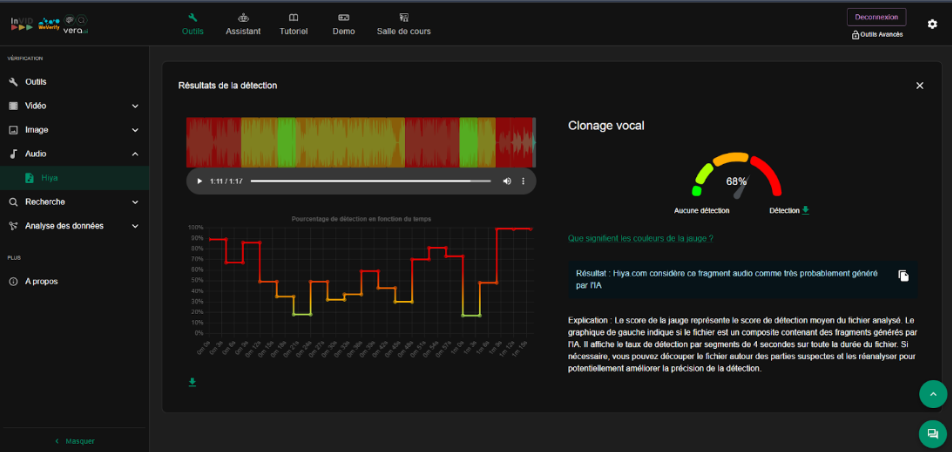The height and width of the screenshot is (452, 952).
Task: Close the detection results panel
Action: [919, 86]
